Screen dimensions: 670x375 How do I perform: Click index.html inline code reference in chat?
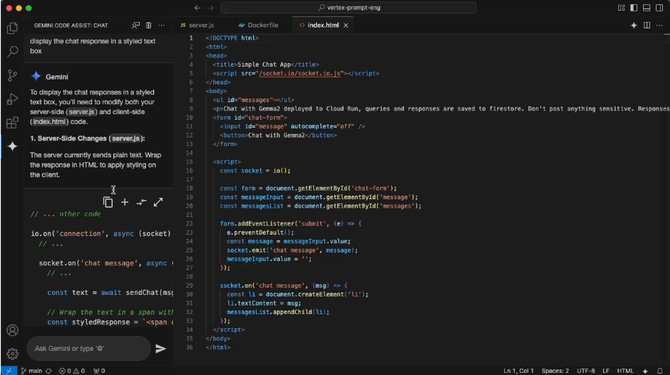pyautogui.click(x=49, y=122)
